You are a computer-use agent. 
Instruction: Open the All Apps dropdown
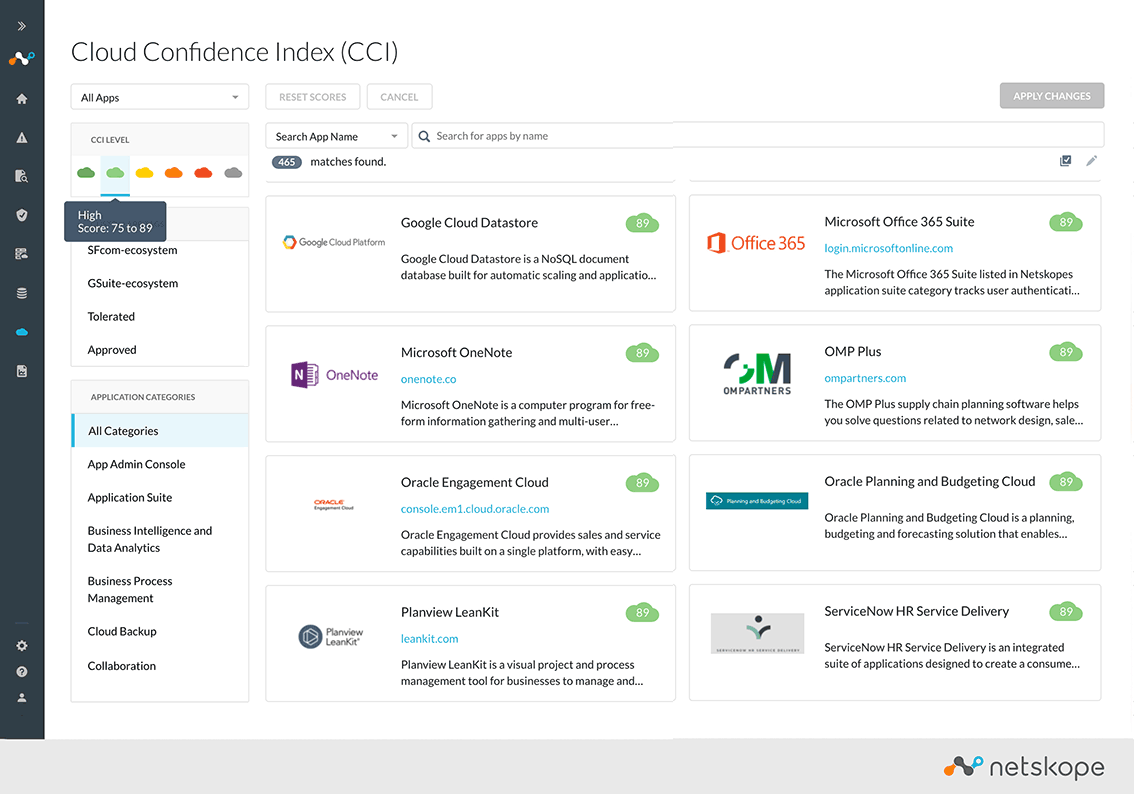pyautogui.click(x=160, y=97)
